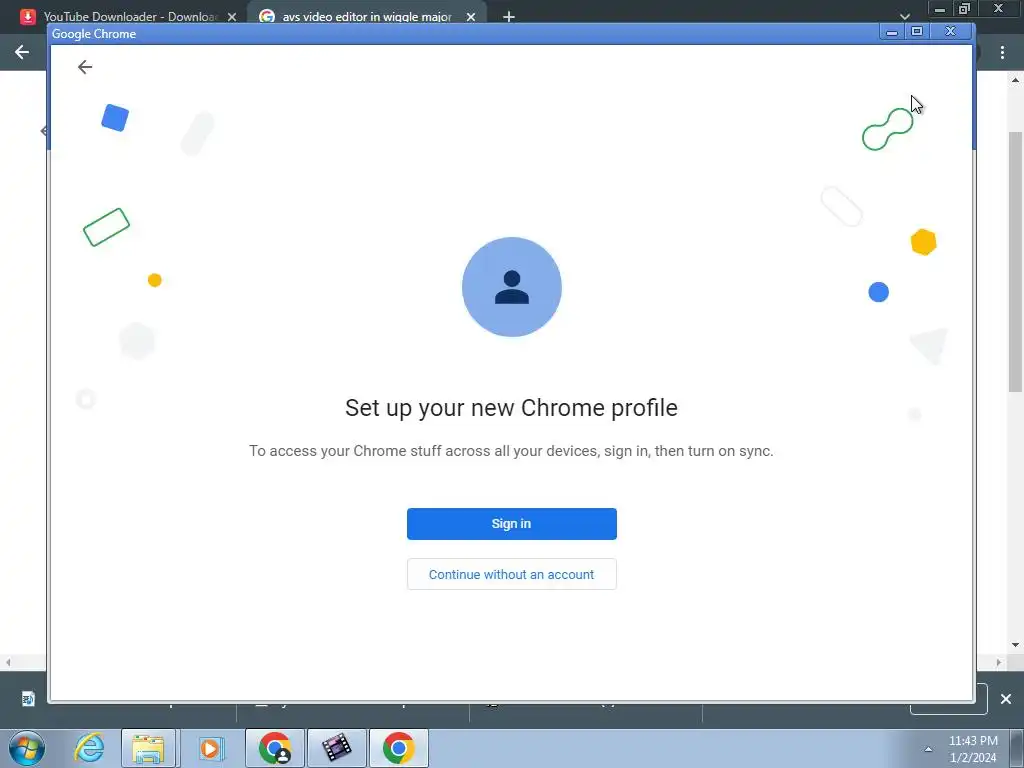Click the profile avatar silhouette icon

pyautogui.click(x=511, y=287)
